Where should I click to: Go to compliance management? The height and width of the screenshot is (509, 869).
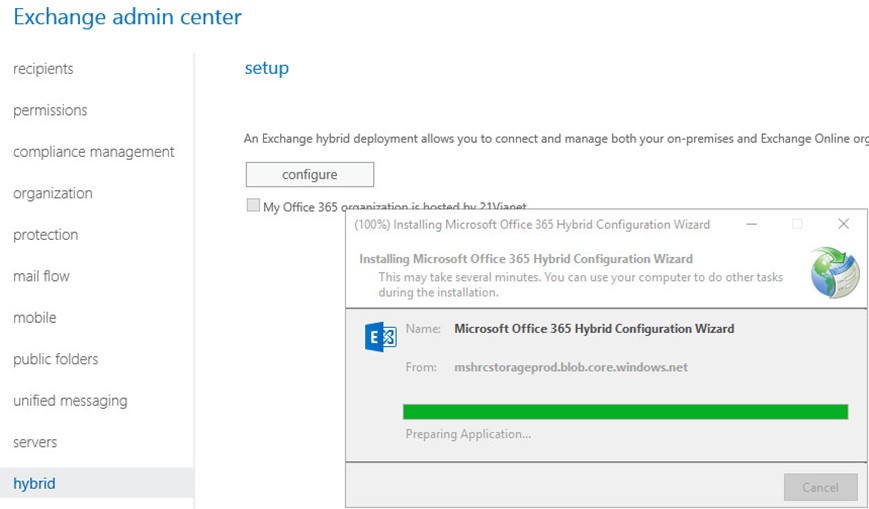(94, 152)
